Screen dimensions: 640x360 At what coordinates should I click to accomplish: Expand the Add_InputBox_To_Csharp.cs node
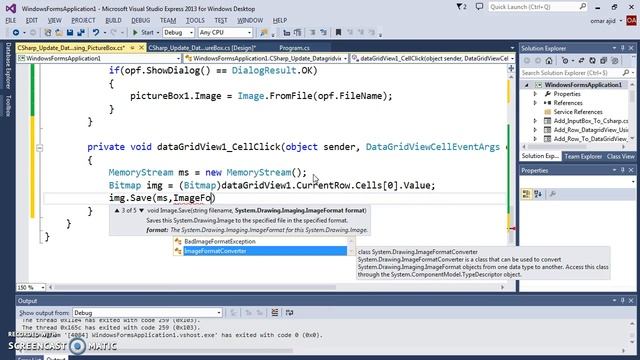click(536, 121)
